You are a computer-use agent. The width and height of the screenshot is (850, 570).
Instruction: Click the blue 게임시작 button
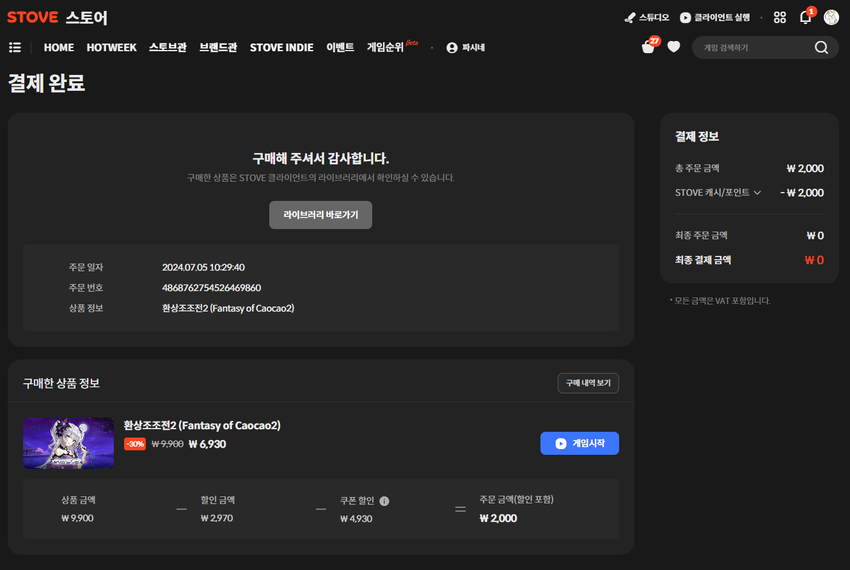click(579, 443)
